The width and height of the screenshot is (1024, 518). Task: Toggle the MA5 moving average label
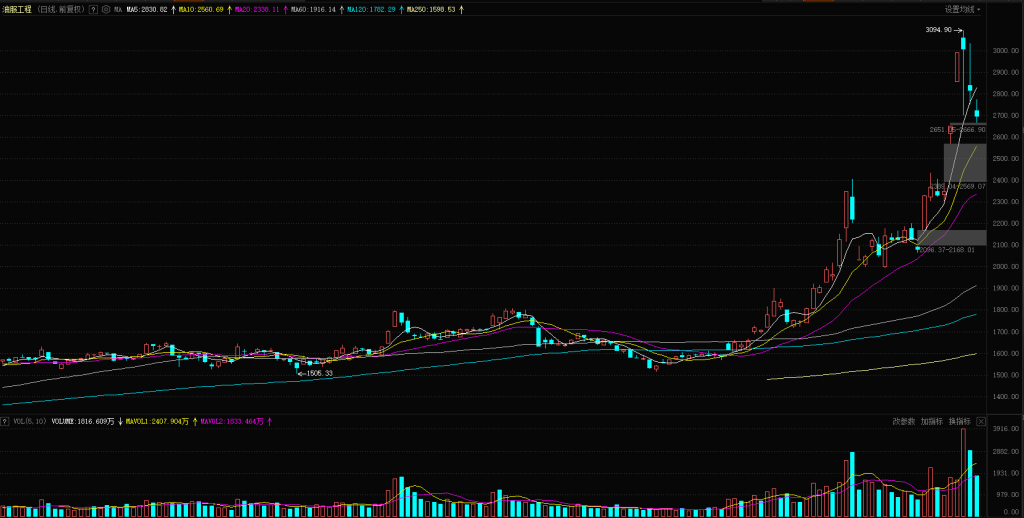[x=145, y=9]
